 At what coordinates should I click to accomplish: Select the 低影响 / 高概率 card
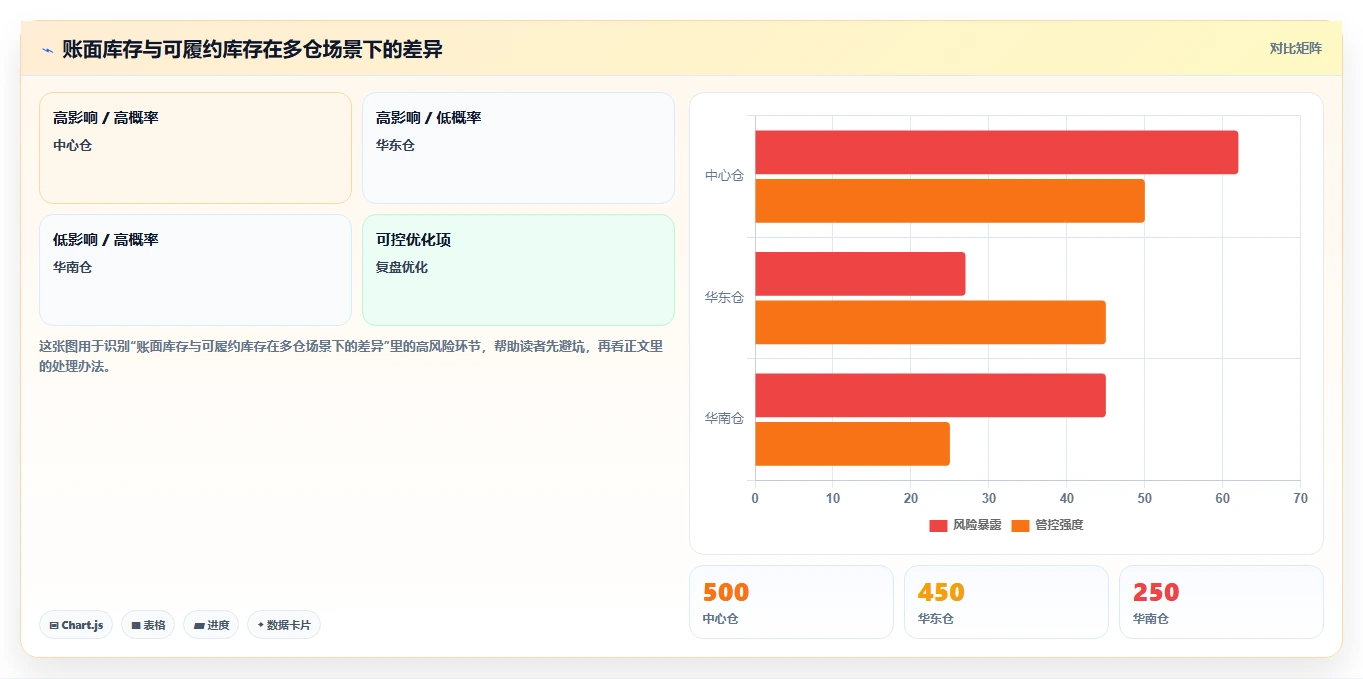[x=195, y=270]
